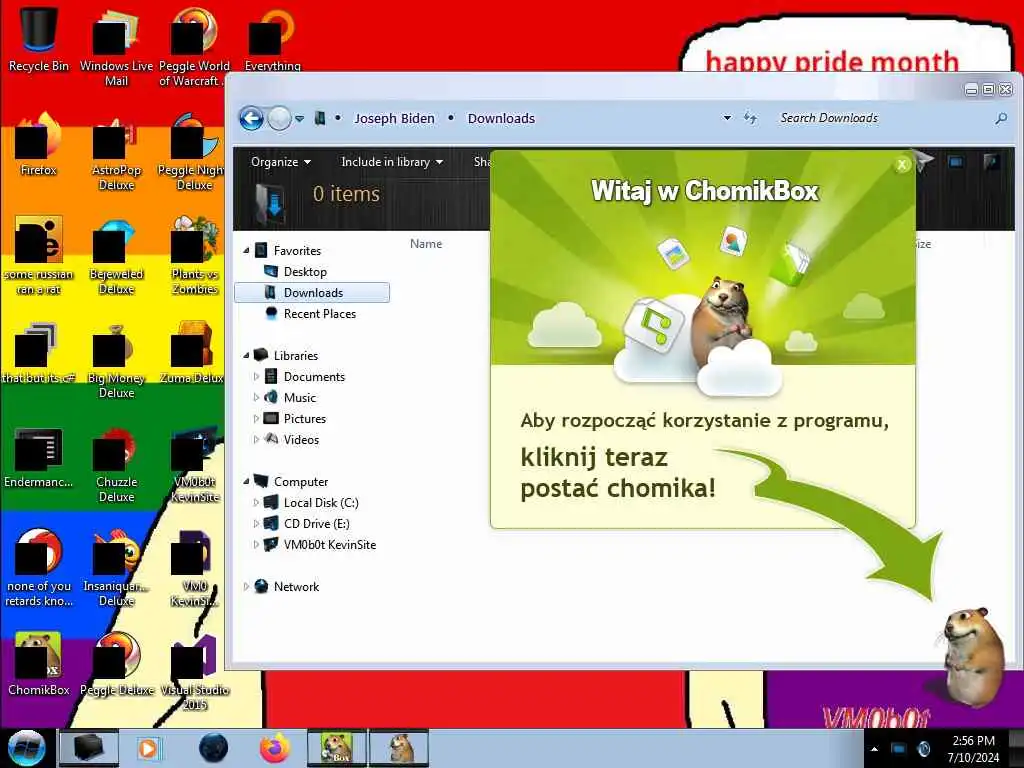Viewport: 1024px width, 768px height.
Task: Select Downloads in the navigation pane
Action: point(312,293)
